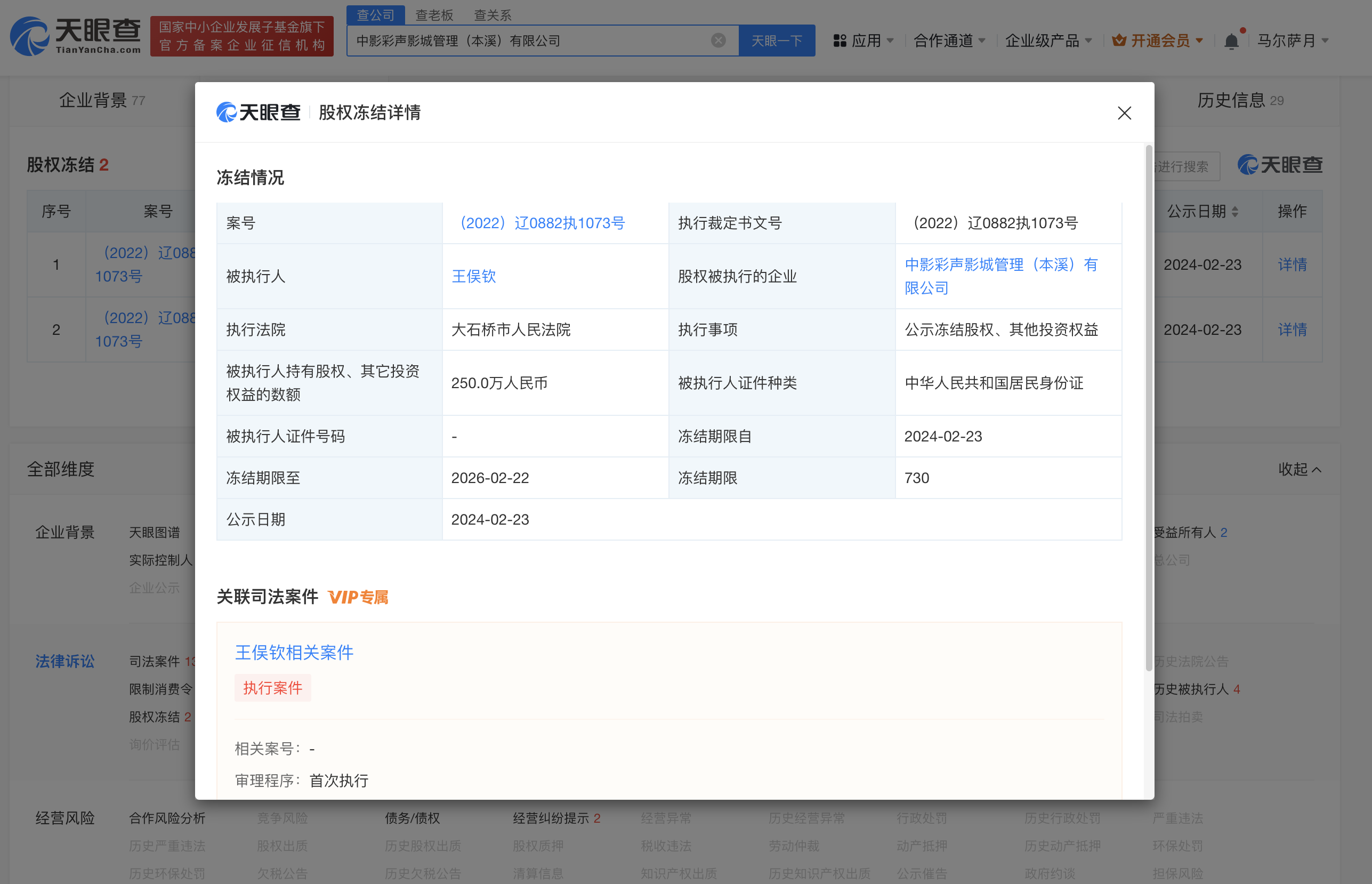Close the 股权冻结详情 dialog
Image resolution: width=1372 pixels, height=884 pixels.
(x=1124, y=113)
